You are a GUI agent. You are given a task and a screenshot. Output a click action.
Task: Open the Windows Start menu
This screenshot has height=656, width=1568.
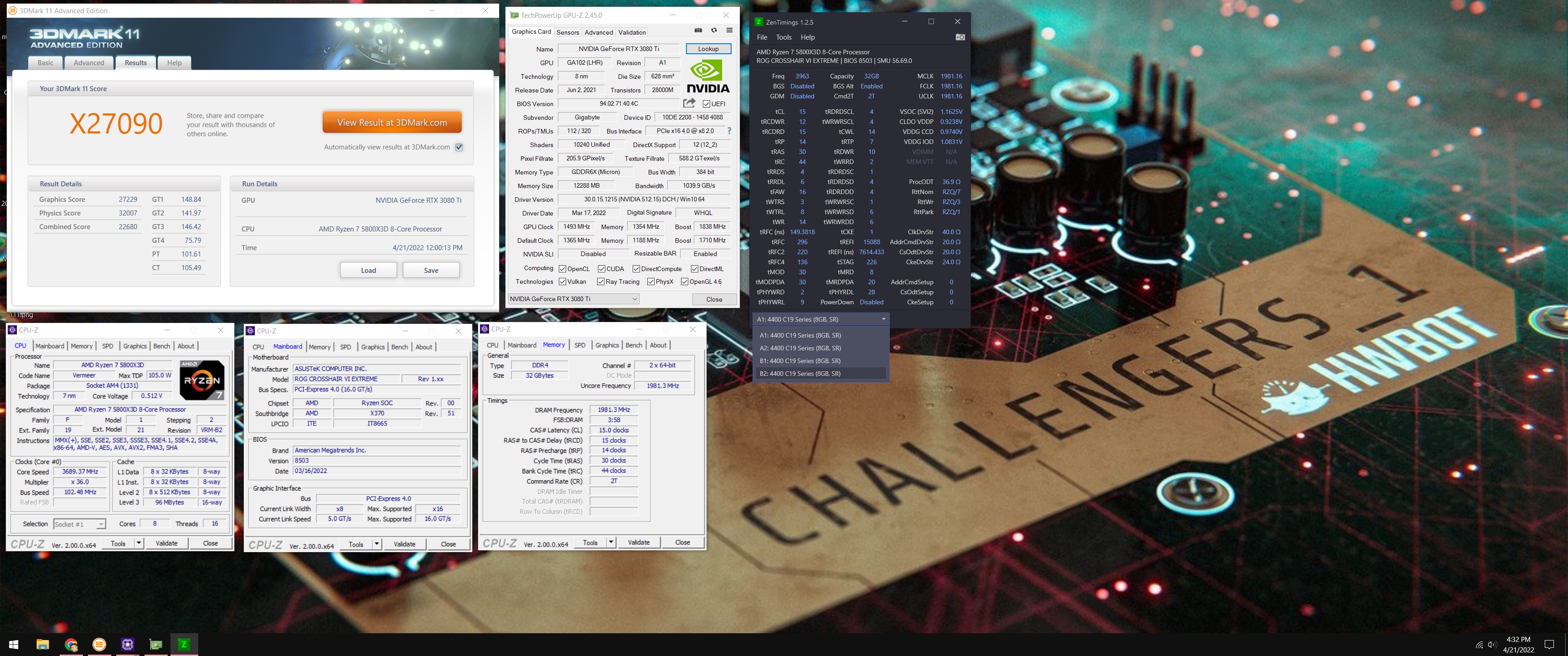(x=14, y=644)
